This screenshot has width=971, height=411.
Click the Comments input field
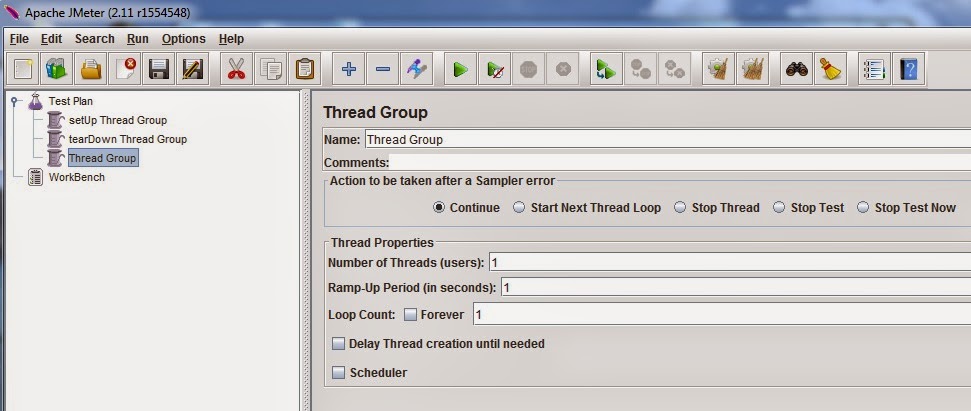680,163
